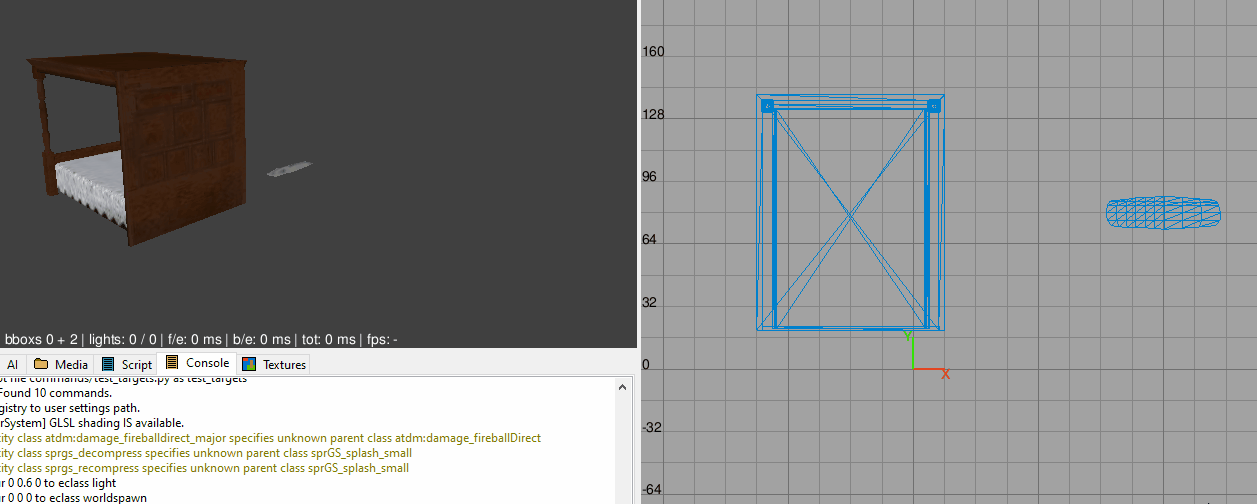Click the bed wireframe's top-right post
1257x504 pixels.
933,105
